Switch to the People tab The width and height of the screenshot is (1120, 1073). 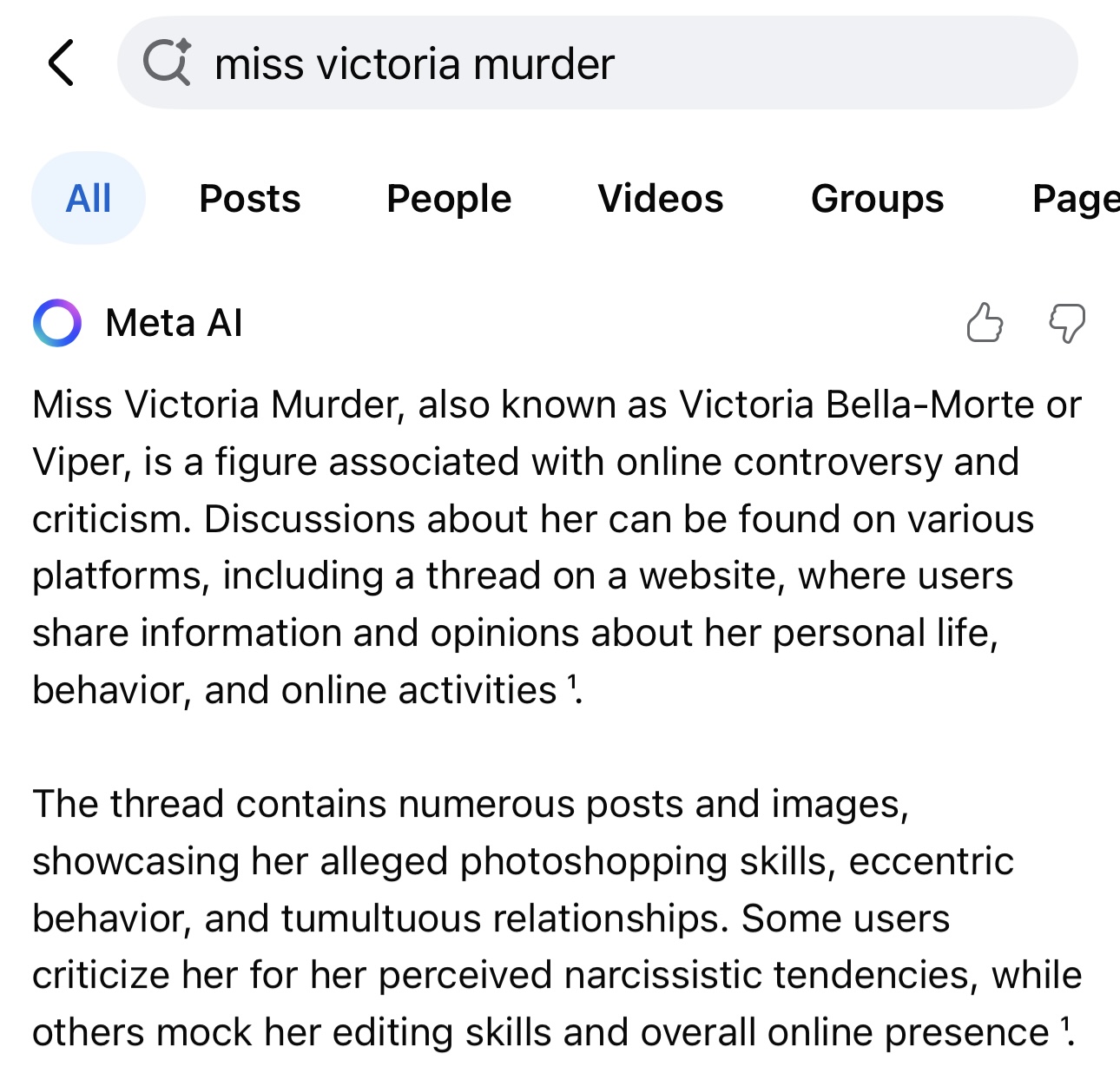pyautogui.click(x=449, y=199)
